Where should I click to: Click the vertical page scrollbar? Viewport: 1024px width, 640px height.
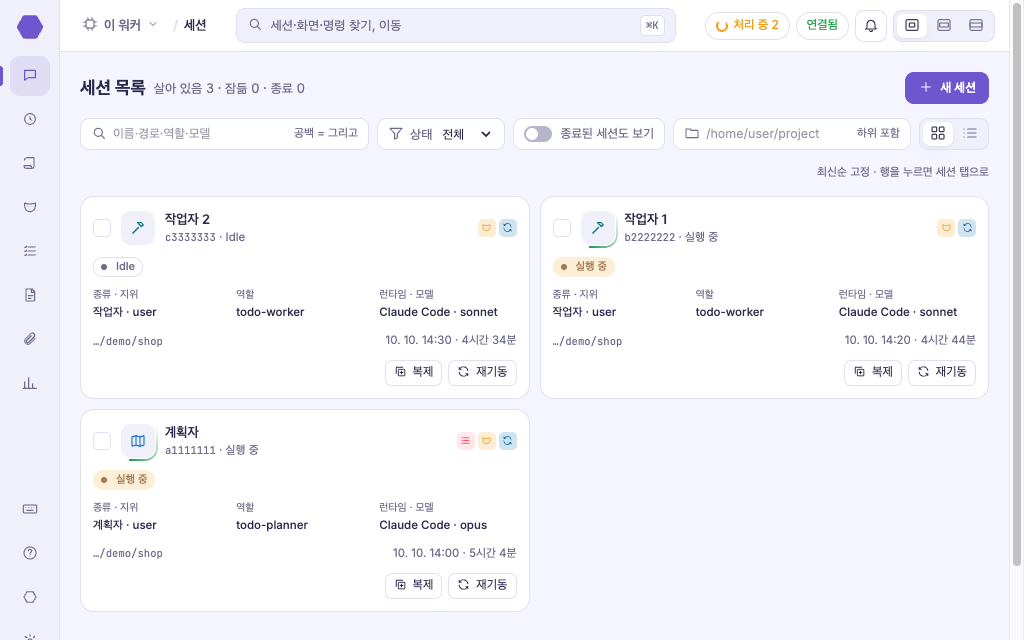(1017, 284)
